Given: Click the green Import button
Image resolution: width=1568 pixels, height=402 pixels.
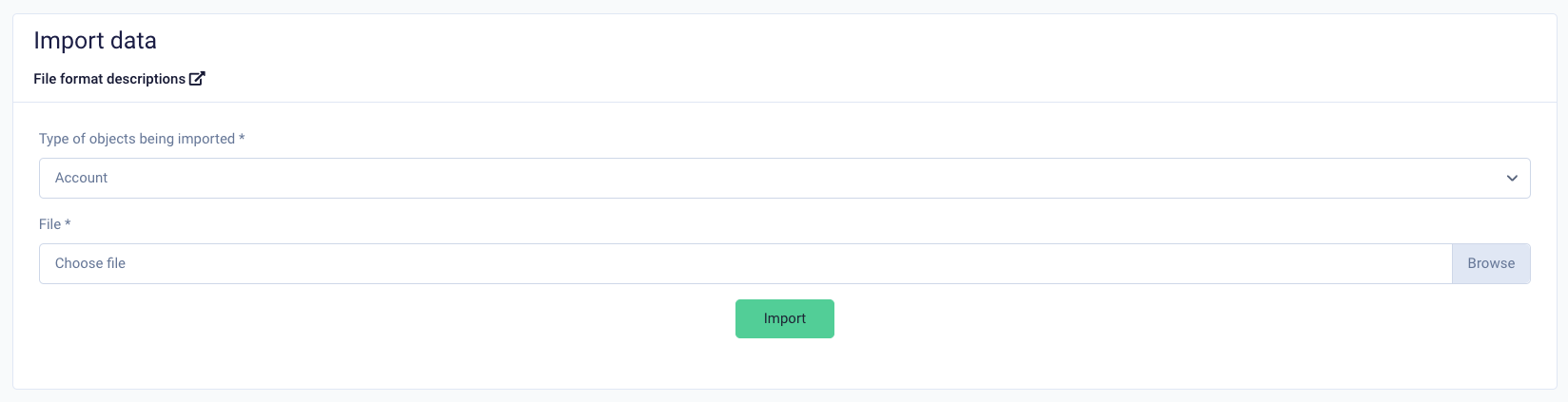Looking at the screenshot, I should click(x=784, y=318).
